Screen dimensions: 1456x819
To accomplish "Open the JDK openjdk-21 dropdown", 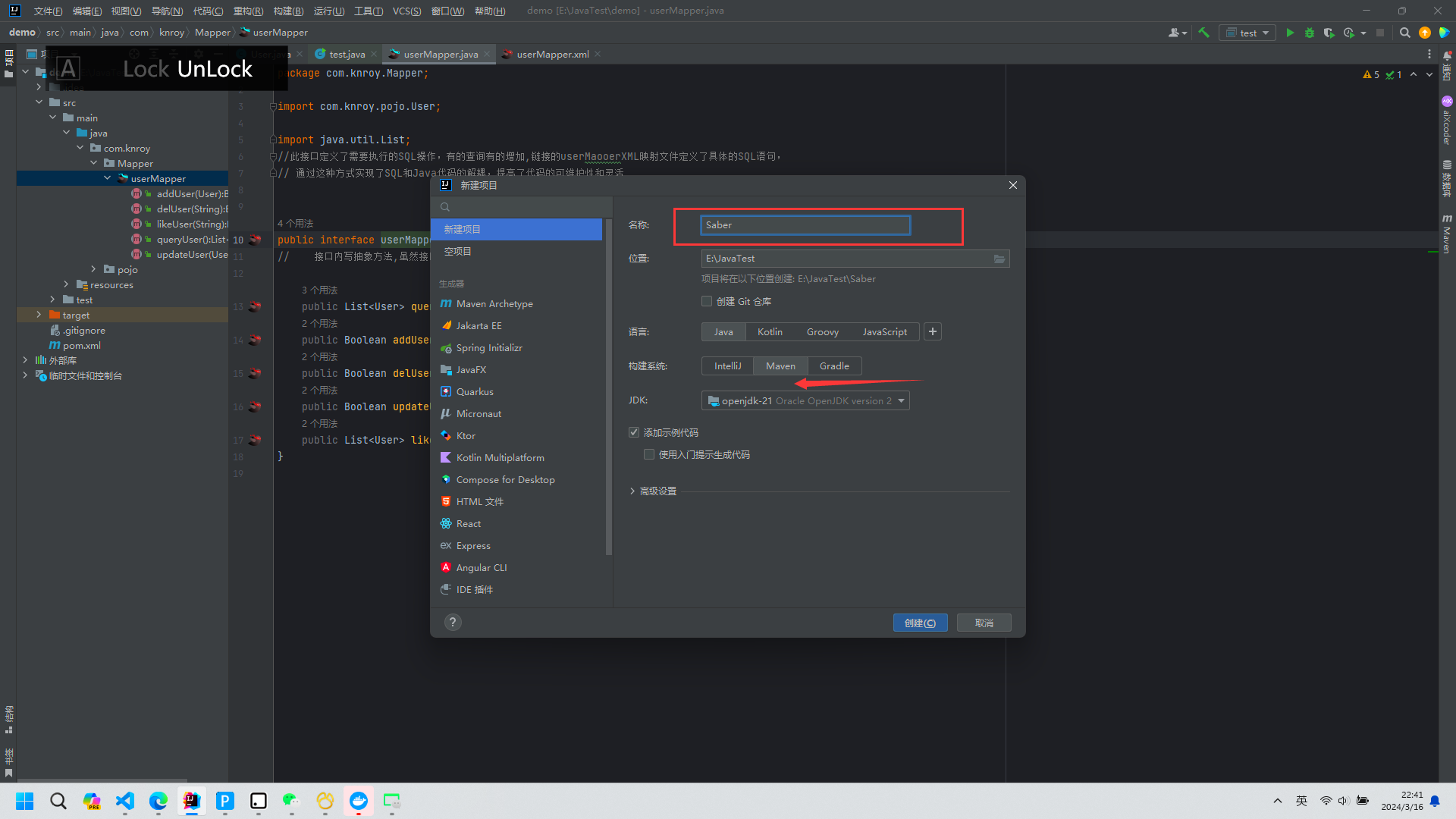I will click(805, 400).
